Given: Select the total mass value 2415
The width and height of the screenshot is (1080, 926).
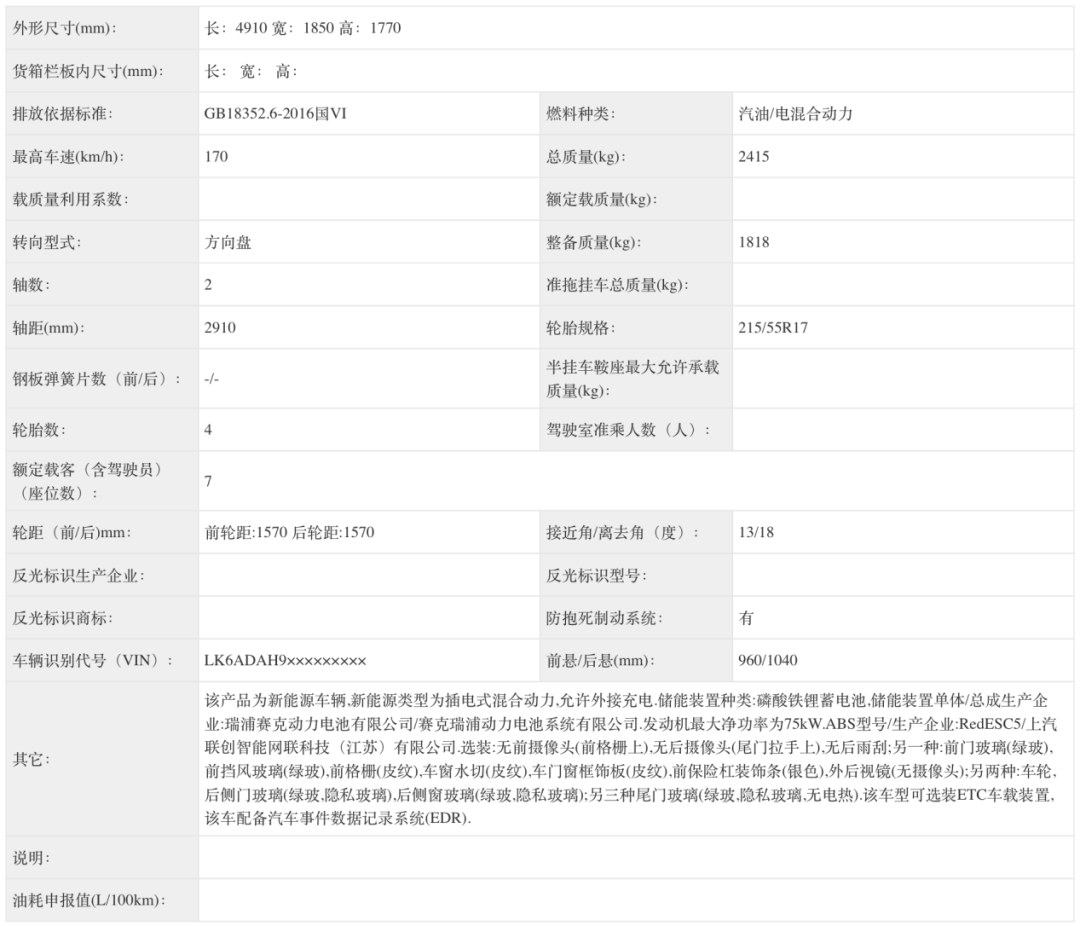Looking at the screenshot, I should coord(754,157).
